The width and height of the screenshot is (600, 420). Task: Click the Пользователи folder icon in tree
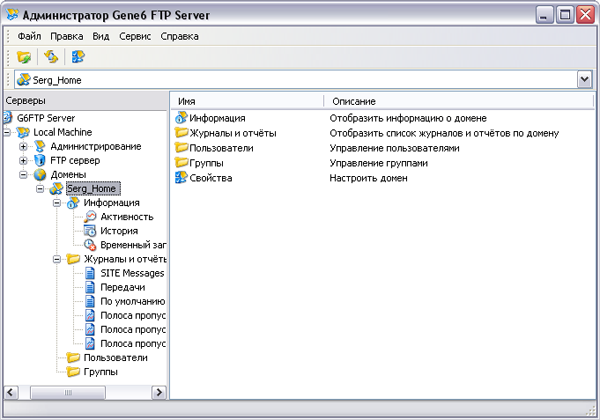pos(73,358)
